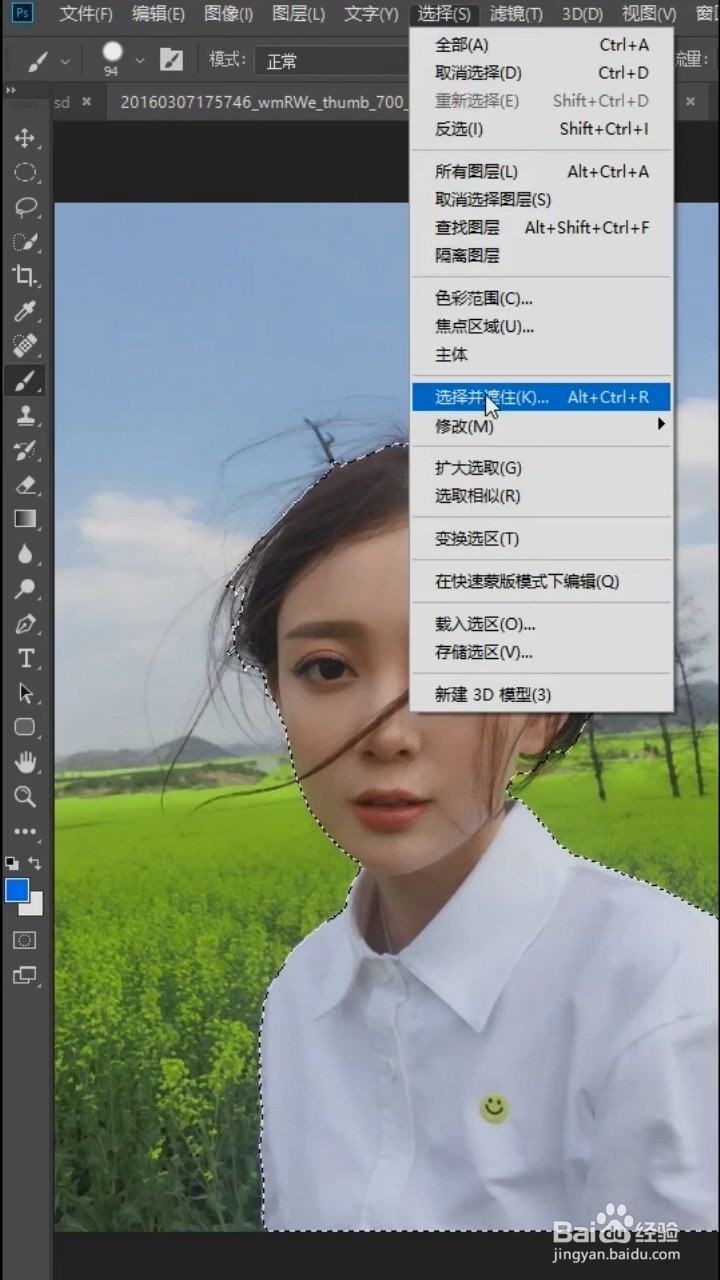Select the Clone Stamp tool
Viewport: 720px width, 1280px height.
pyautogui.click(x=25, y=415)
